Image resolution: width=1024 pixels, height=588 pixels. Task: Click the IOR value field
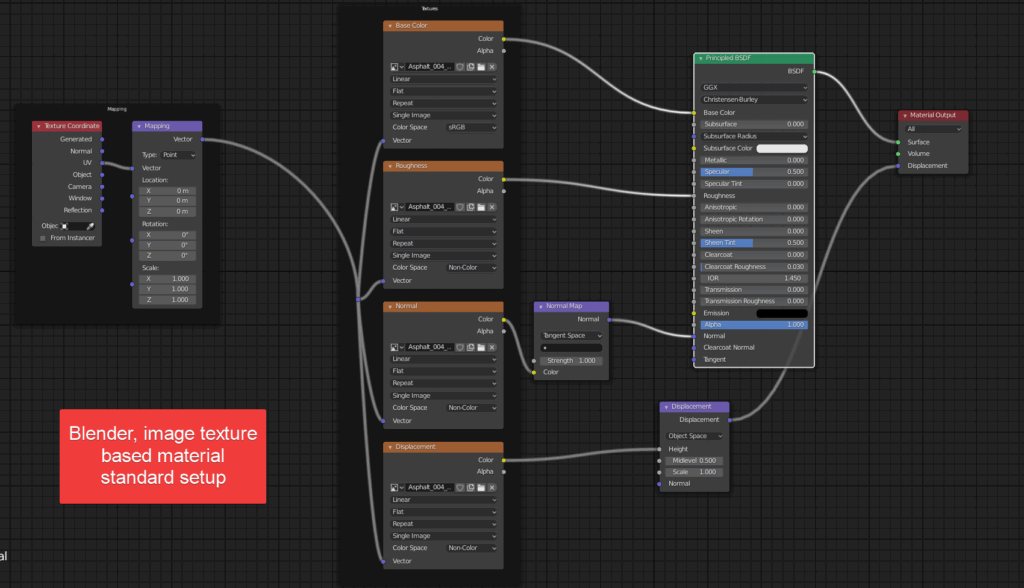(754, 278)
